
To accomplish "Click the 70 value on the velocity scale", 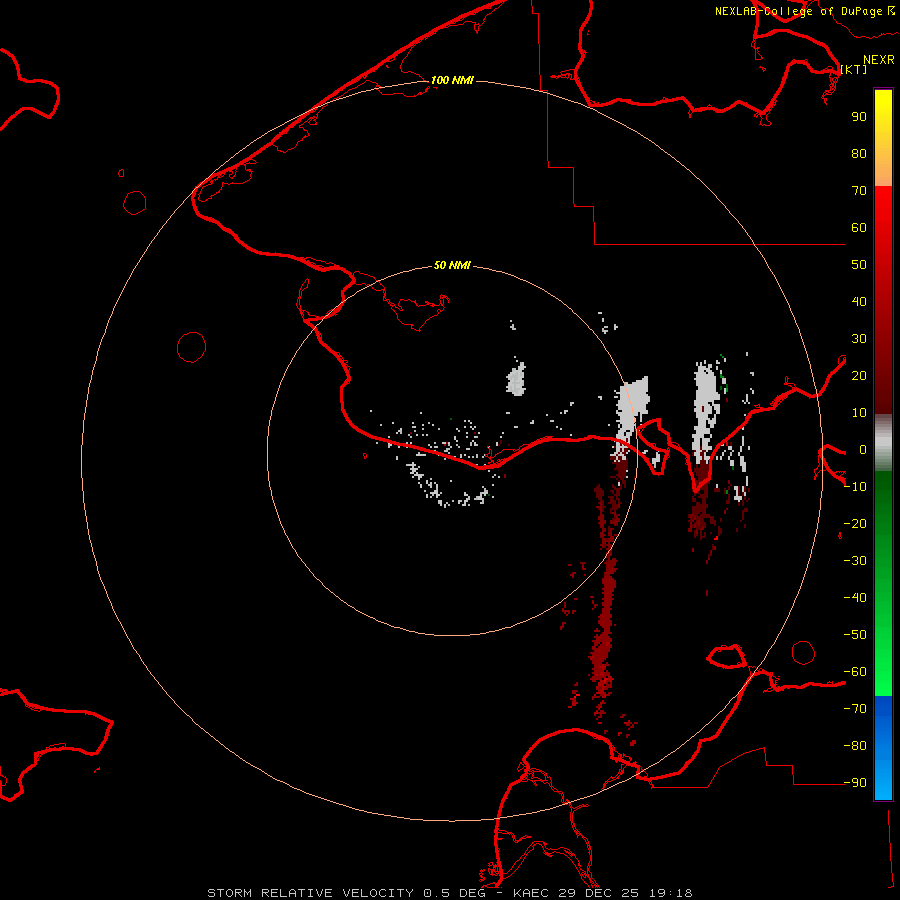I will pos(859,191).
